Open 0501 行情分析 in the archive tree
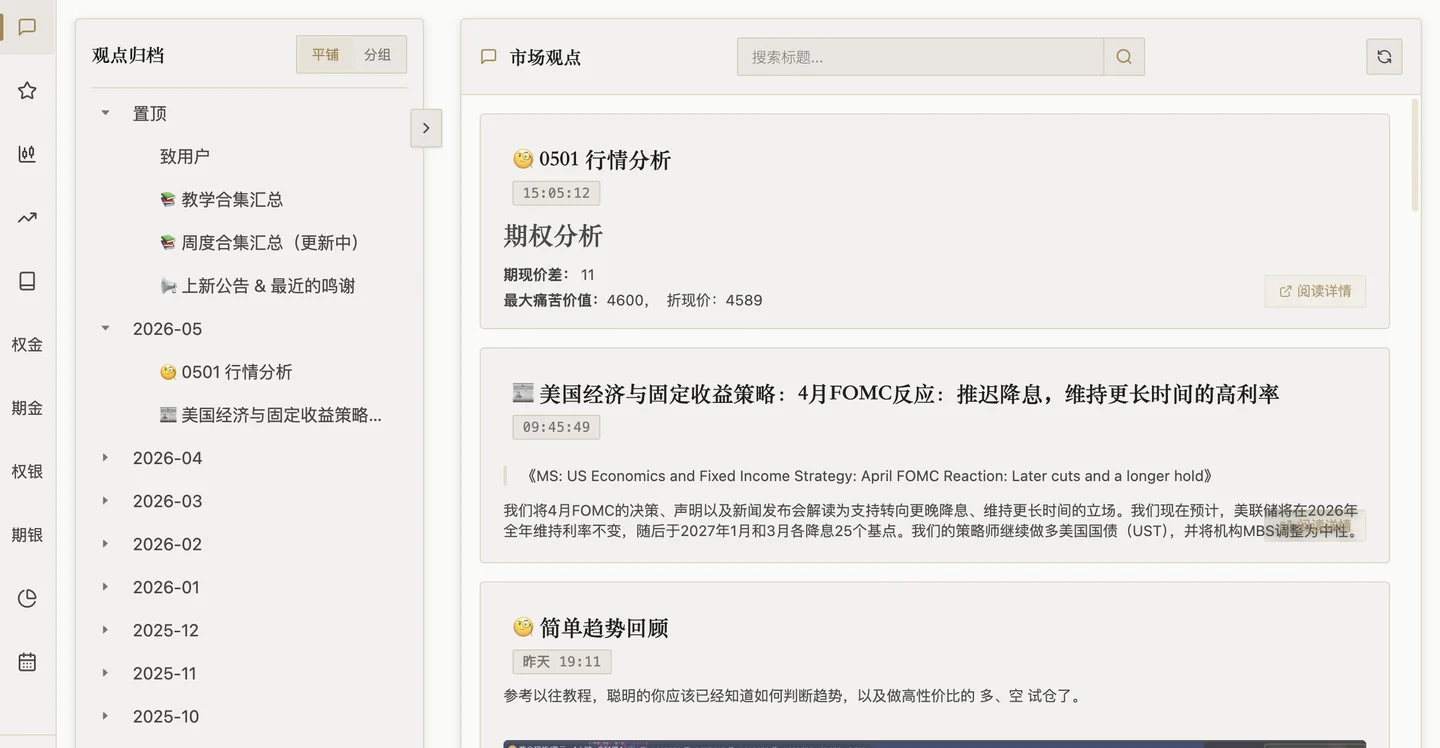 click(x=226, y=372)
